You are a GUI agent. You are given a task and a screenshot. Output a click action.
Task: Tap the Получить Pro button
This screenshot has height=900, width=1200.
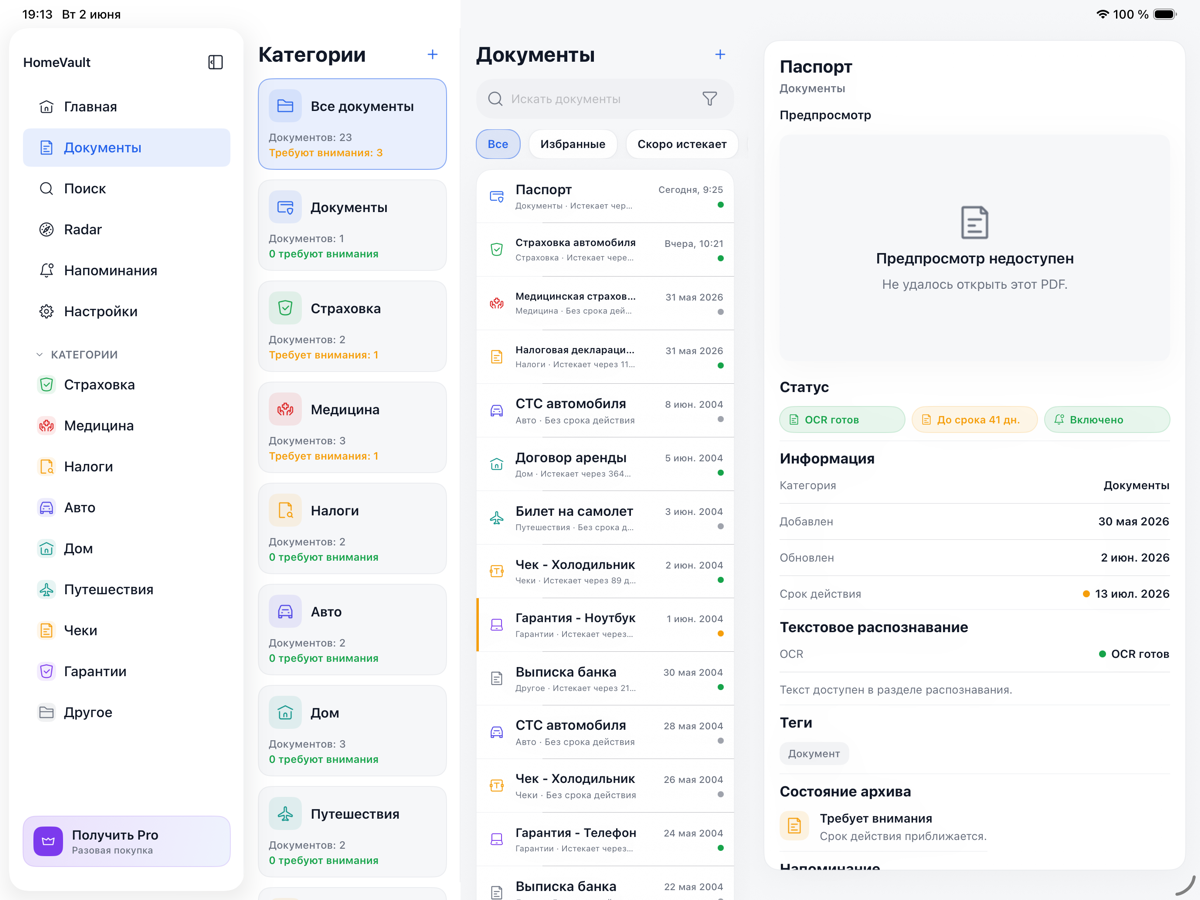coord(127,841)
